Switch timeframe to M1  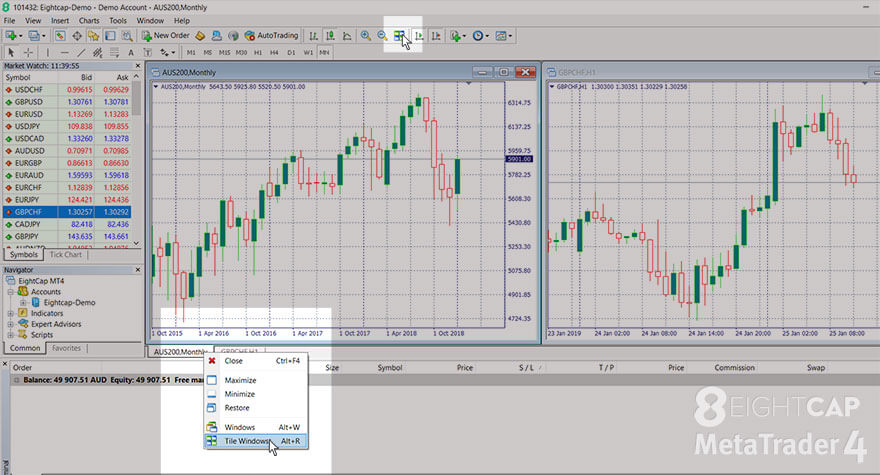pyautogui.click(x=191, y=53)
